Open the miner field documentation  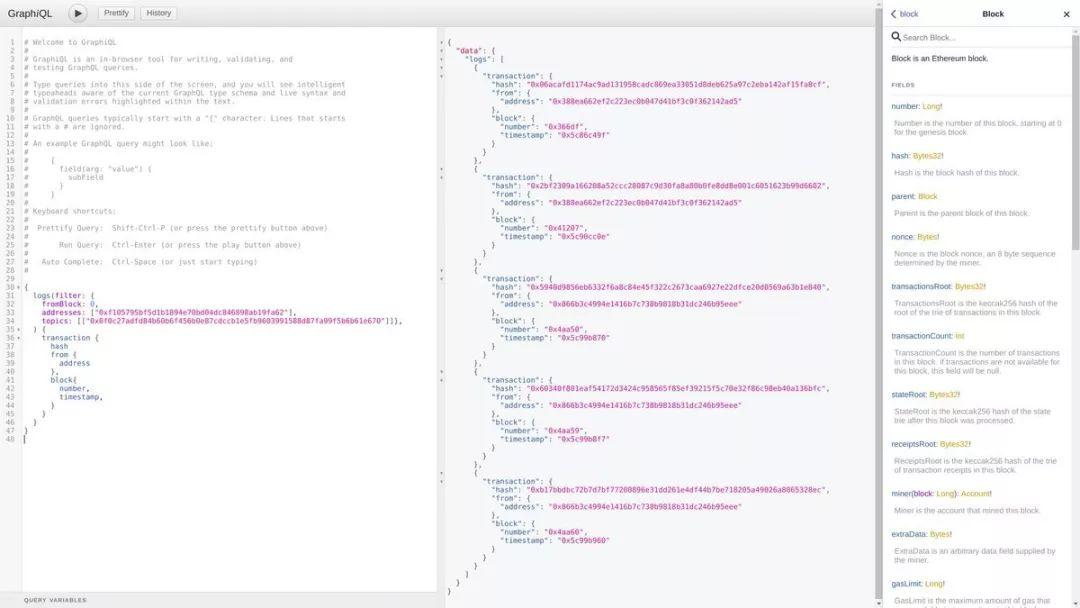pyautogui.click(x=901, y=494)
